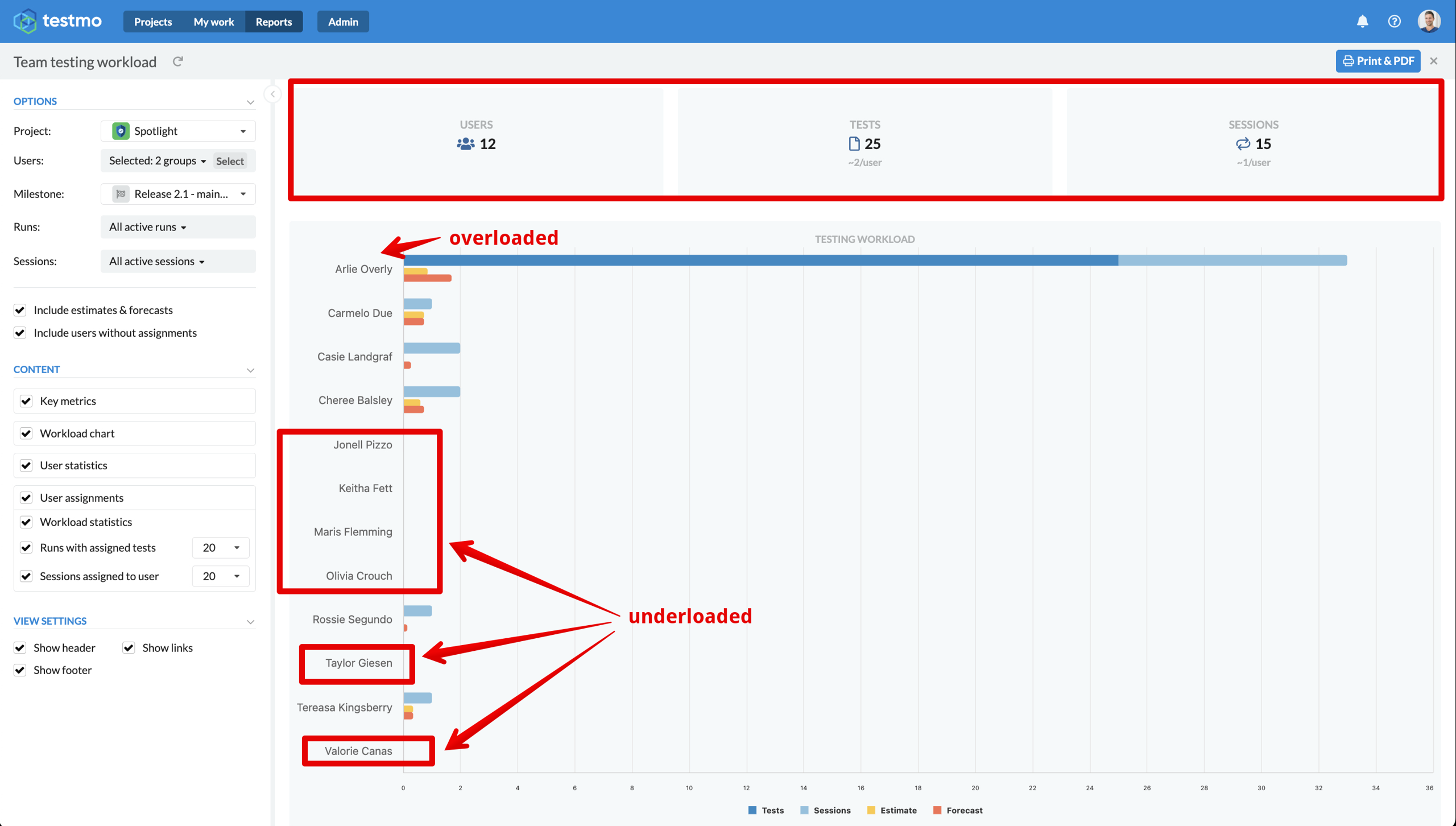Collapse the OPTIONS section
1456x826 pixels.
click(250, 102)
